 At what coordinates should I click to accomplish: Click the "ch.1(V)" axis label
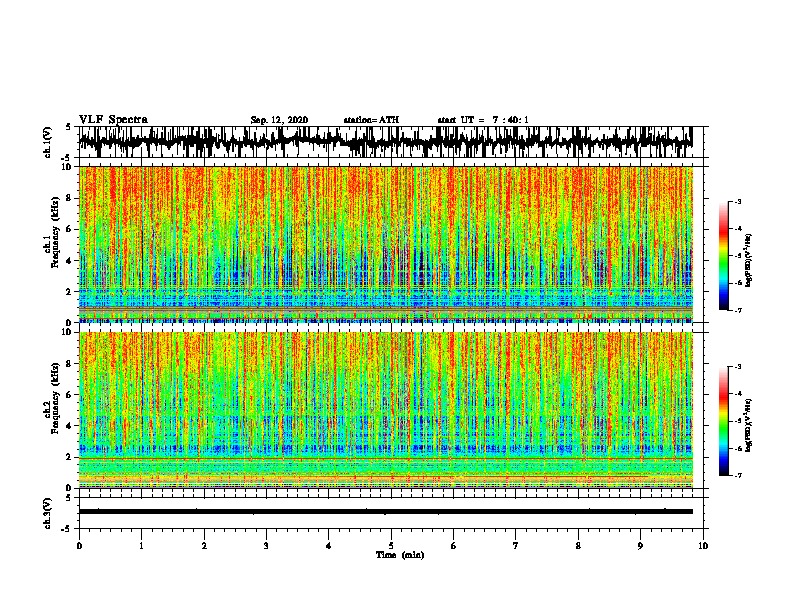(x=47, y=142)
